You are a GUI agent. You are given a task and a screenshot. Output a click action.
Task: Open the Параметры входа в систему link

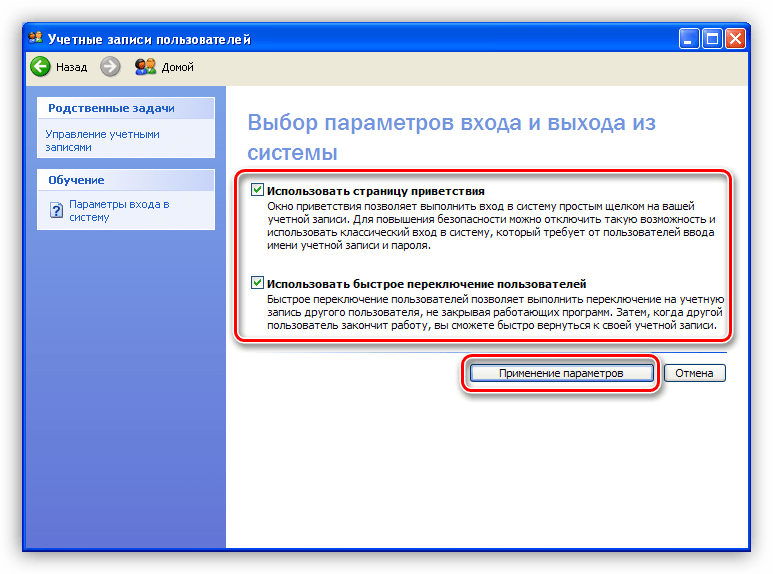[x=119, y=211]
